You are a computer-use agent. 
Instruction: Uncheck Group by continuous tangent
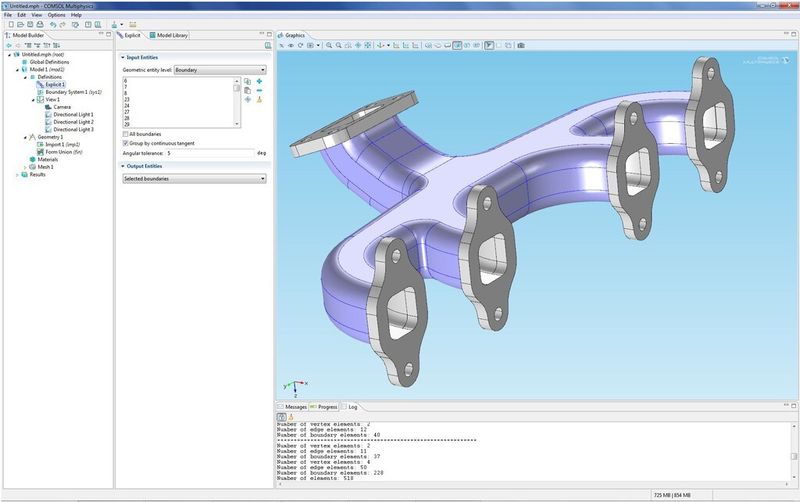point(126,143)
